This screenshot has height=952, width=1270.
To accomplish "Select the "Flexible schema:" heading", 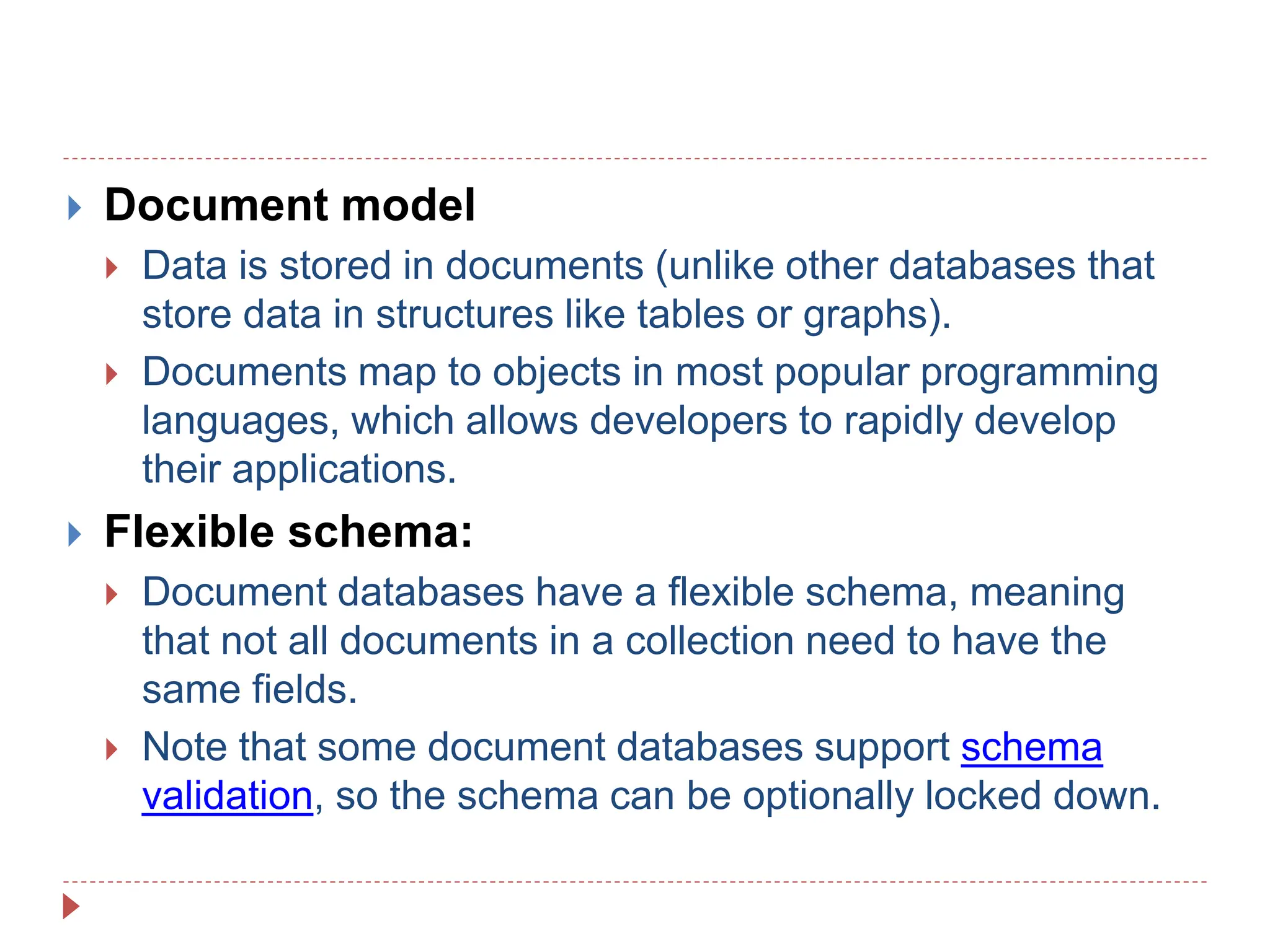I will [288, 532].
